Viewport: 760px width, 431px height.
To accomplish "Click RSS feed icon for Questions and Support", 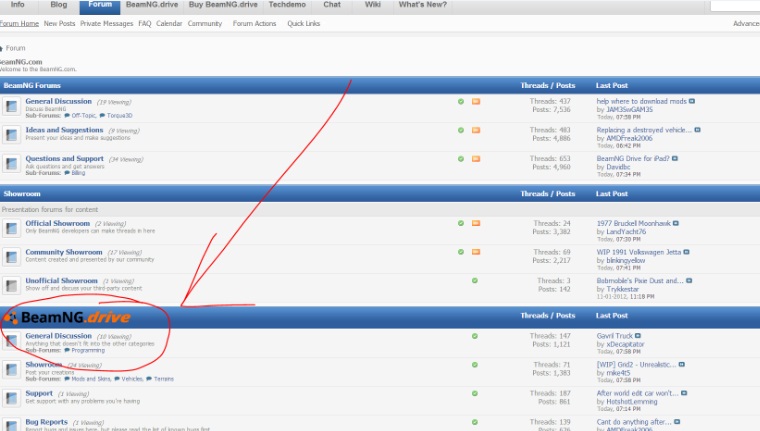I will click(x=476, y=159).
